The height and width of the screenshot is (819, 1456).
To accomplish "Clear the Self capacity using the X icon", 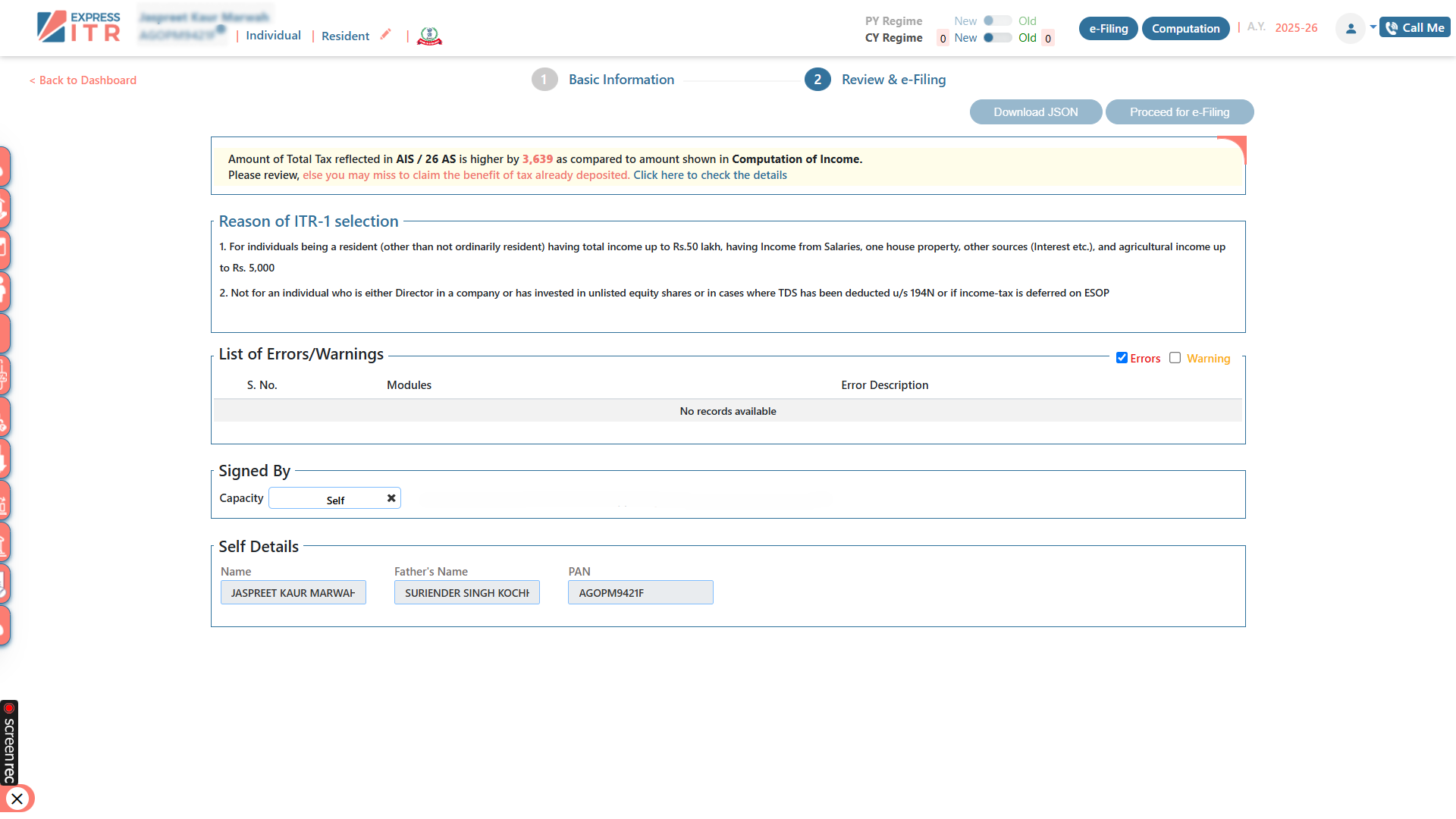I will tap(391, 497).
